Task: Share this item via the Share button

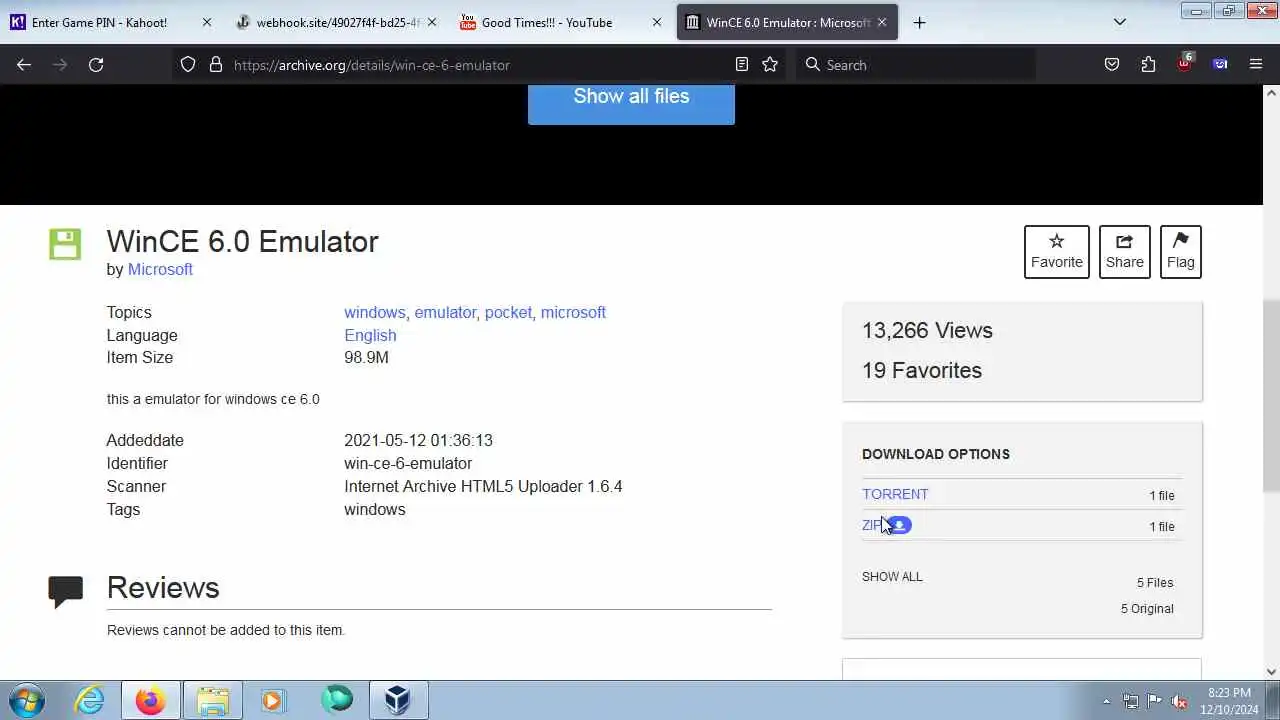Action: click(x=1124, y=252)
